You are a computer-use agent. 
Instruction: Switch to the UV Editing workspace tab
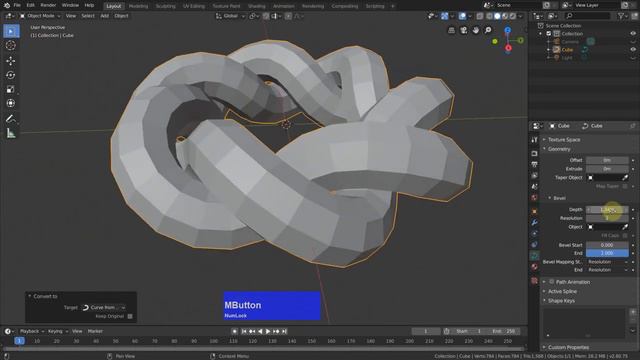[x=193, y=6]
